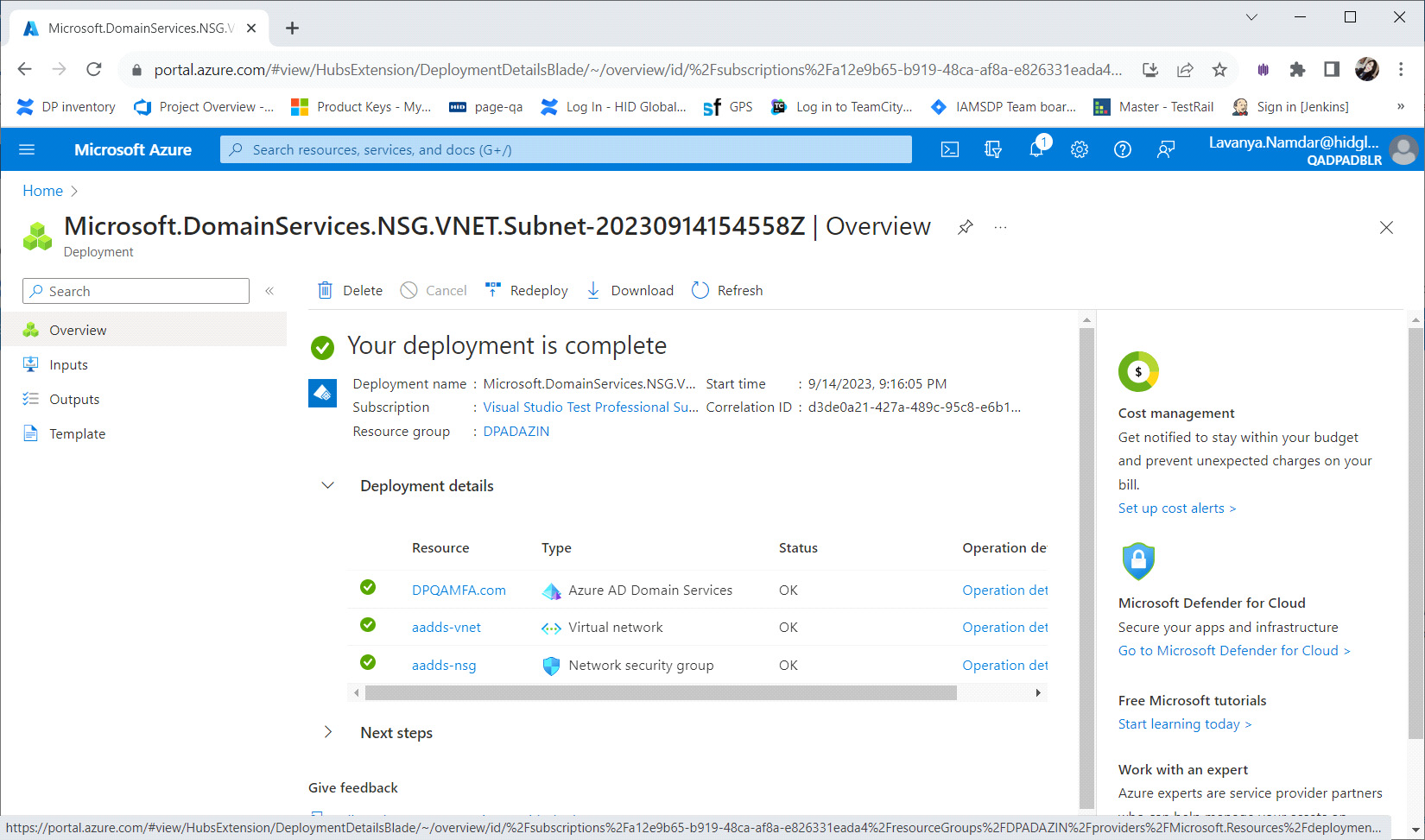Open directories and subscriptions filter icon
This screenshot has width=1425, height=840.
point(992,149)
